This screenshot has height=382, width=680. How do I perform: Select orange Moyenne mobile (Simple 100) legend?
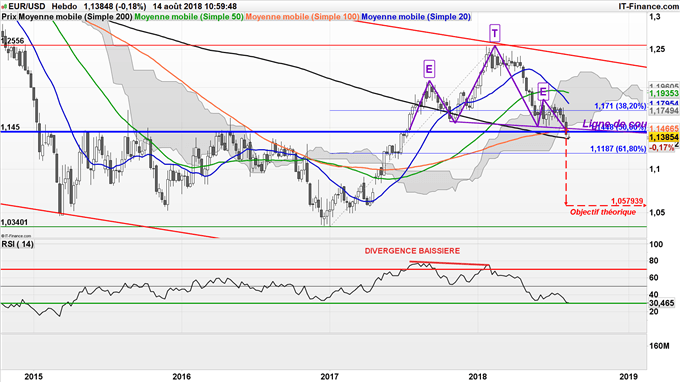302,17
